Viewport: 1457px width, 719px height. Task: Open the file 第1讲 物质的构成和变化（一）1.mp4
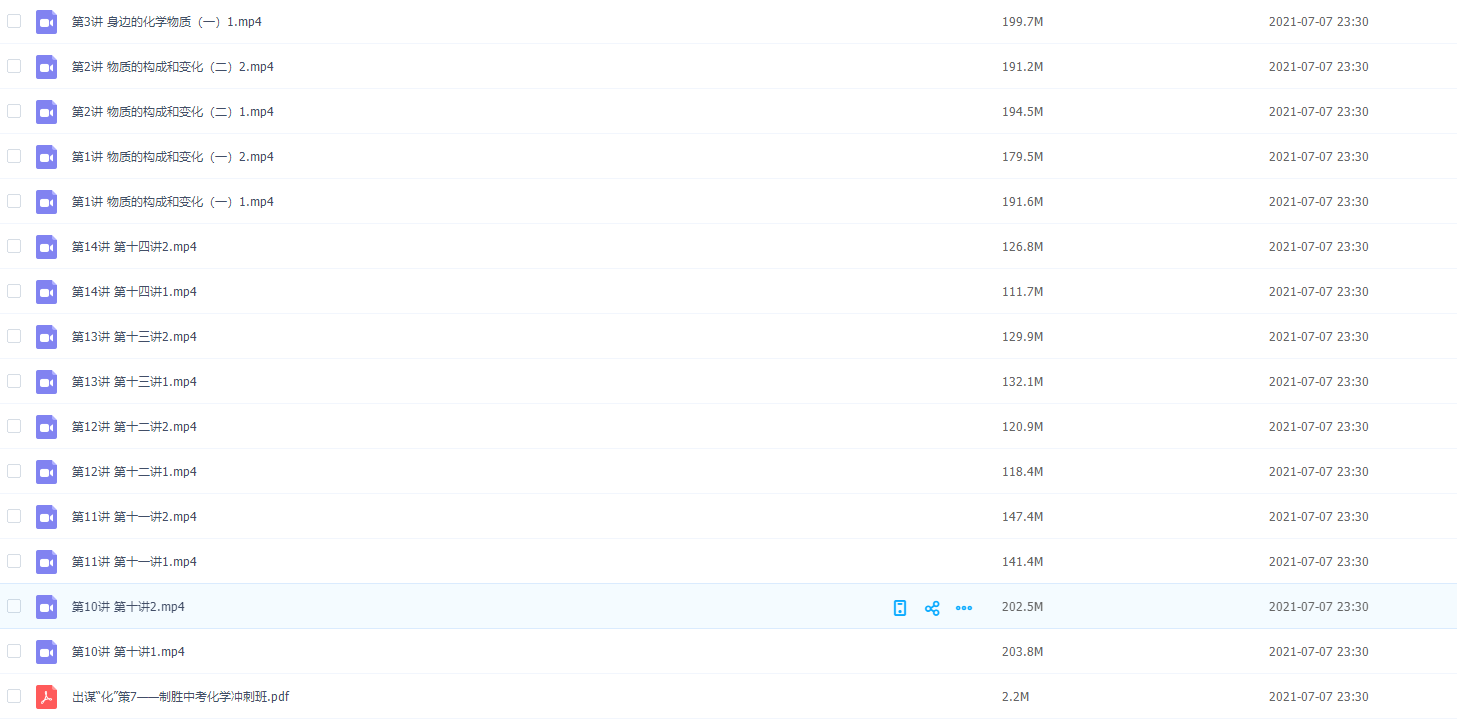[x=172, y=202]
